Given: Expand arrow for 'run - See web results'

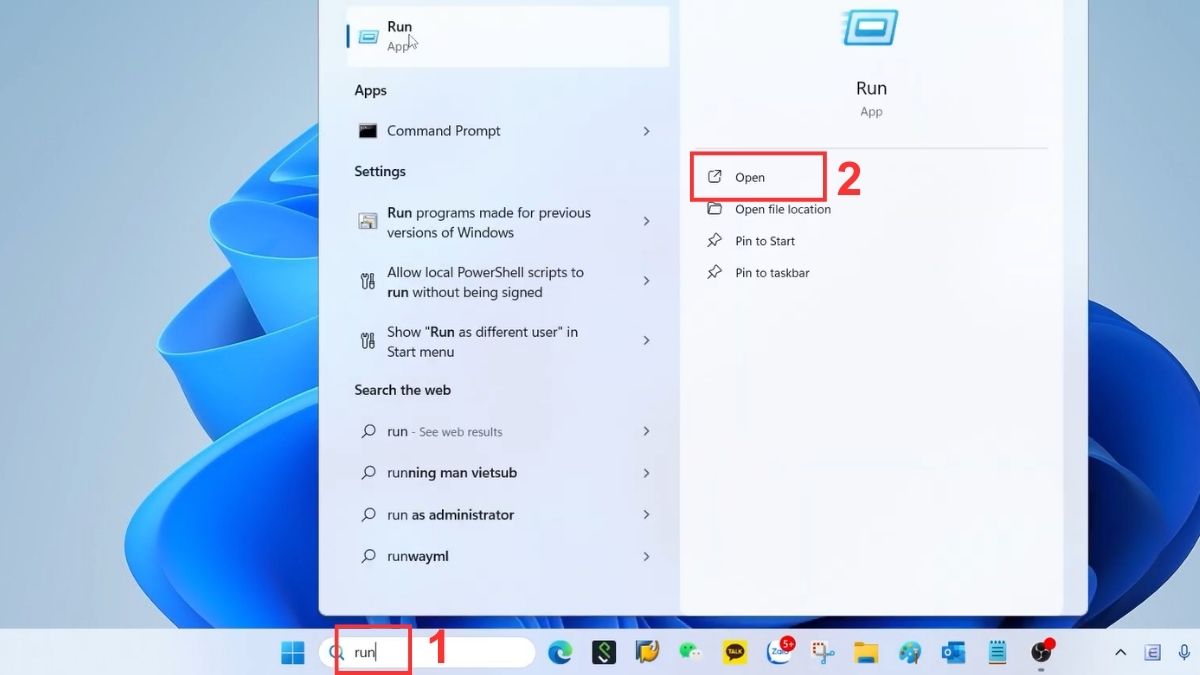Looking at the screenshot, I should click(646, 431).
